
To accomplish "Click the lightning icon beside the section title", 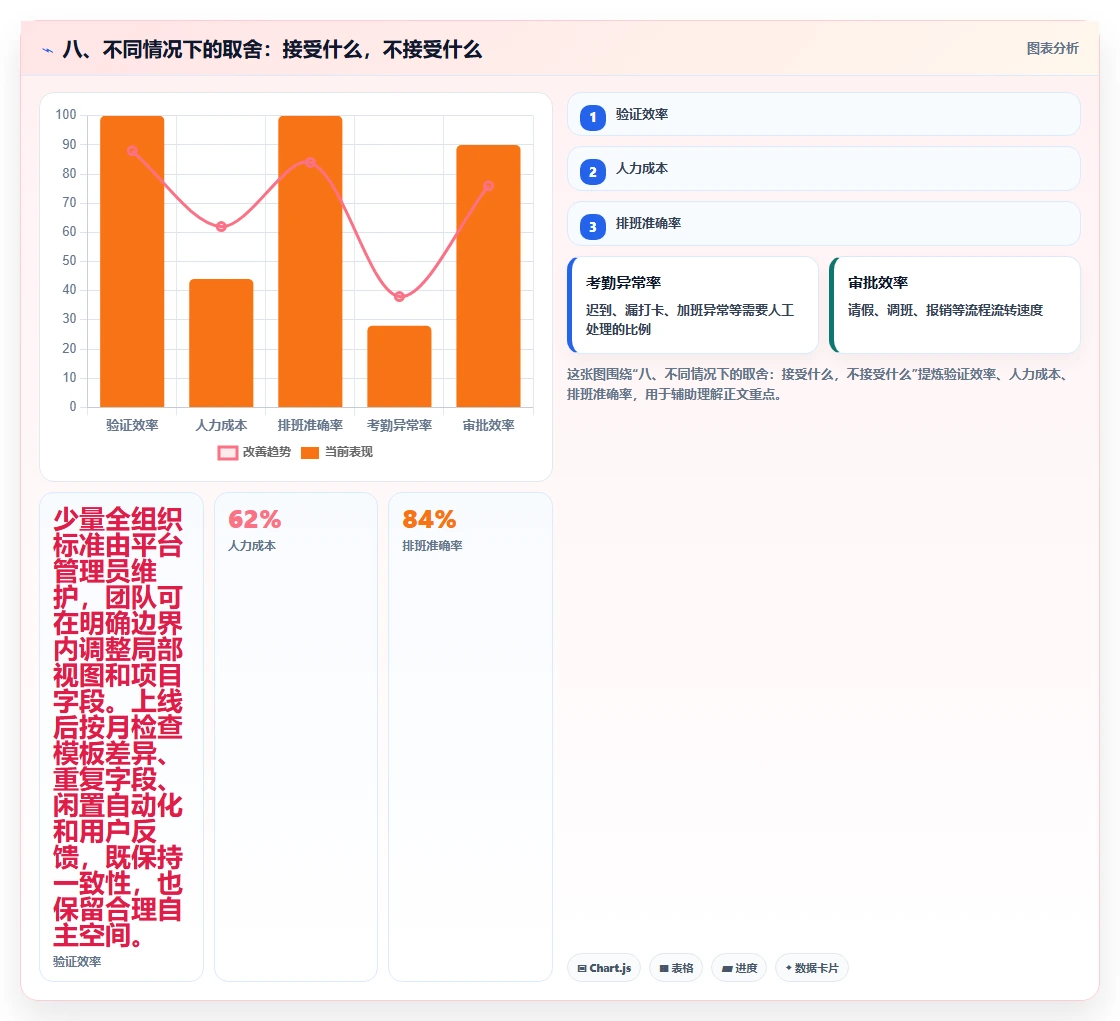I will click(x=48, y=50).
